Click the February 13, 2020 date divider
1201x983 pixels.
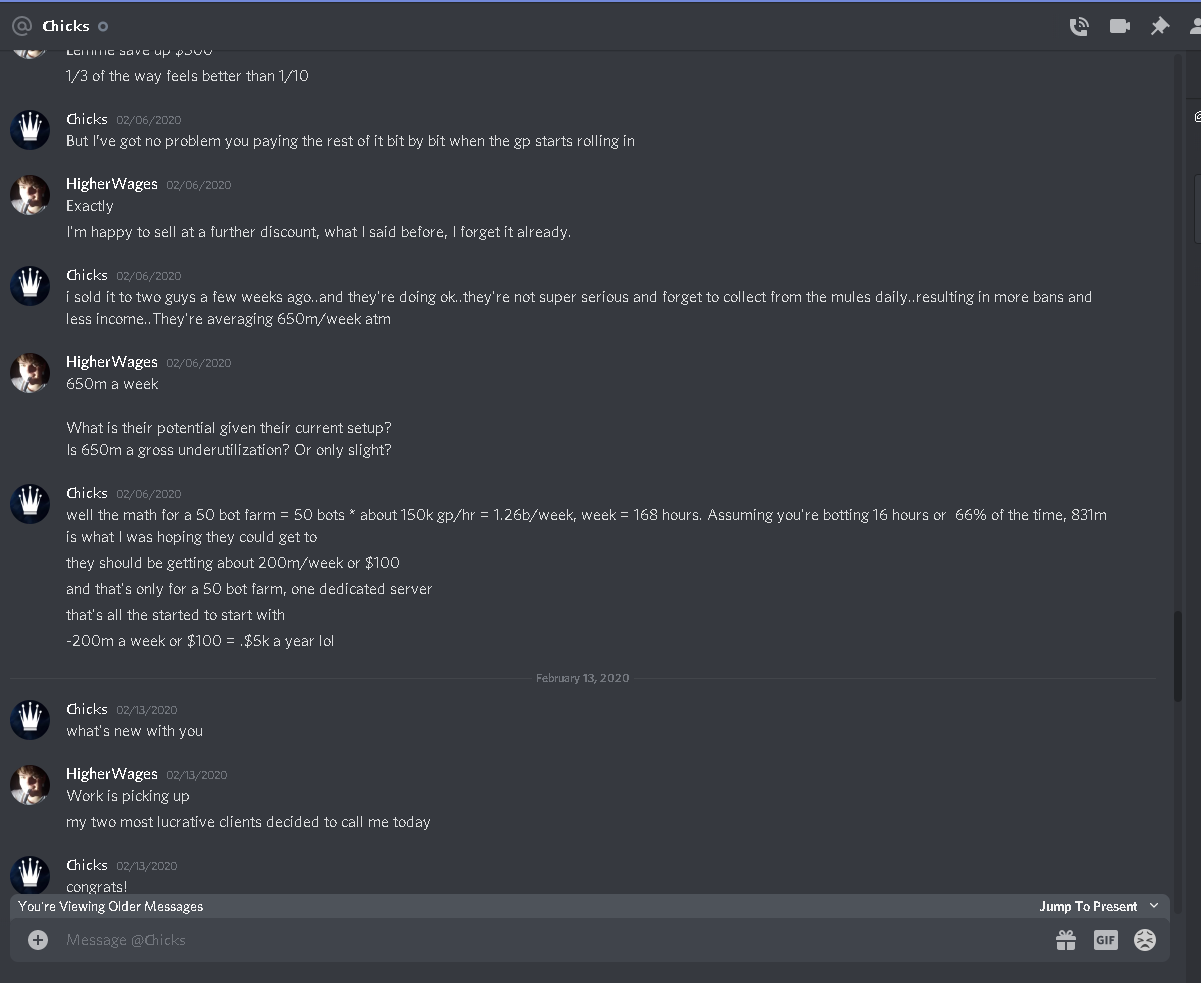click(583, 678)
